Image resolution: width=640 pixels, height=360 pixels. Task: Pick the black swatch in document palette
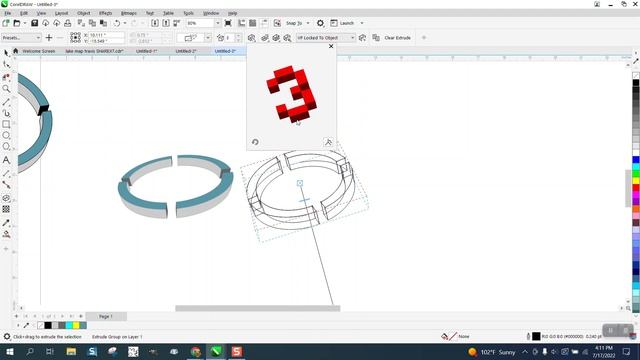(48, 325)
